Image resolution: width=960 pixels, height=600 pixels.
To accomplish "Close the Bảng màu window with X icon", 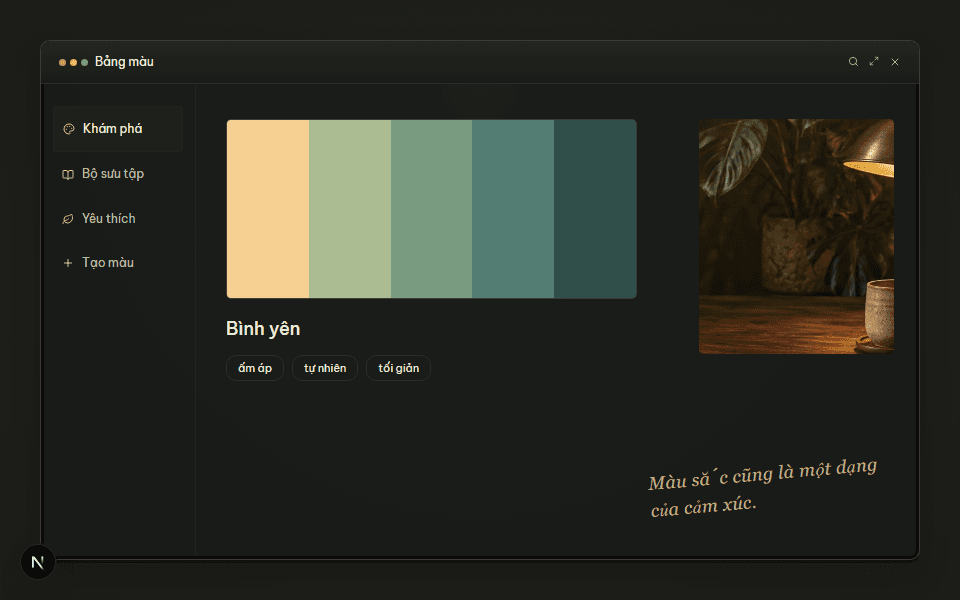I will [894, 62].
